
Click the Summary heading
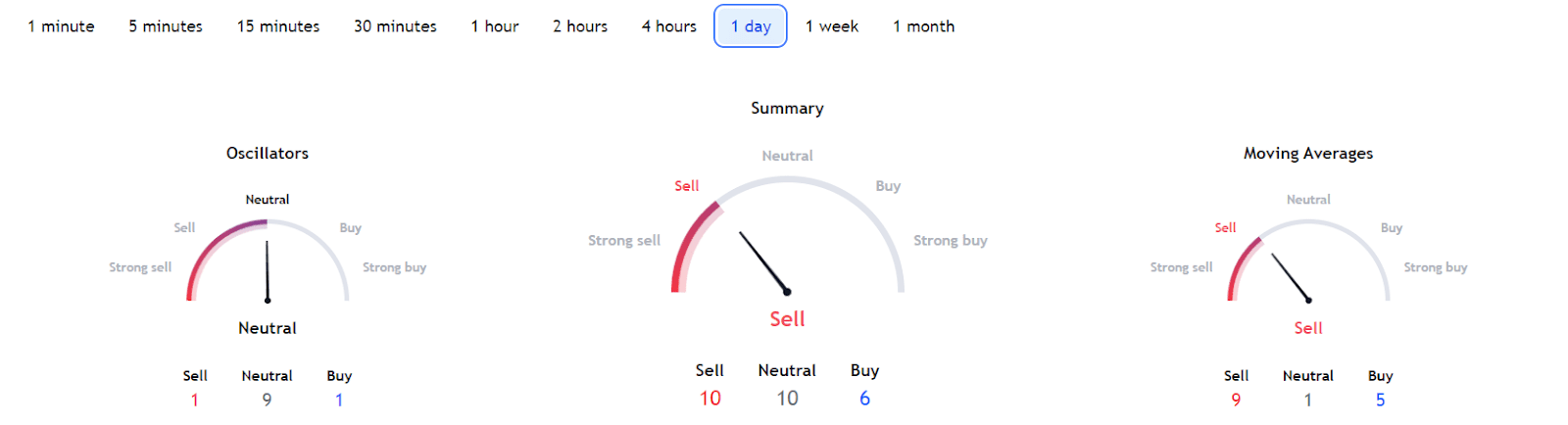pos(787,108)
